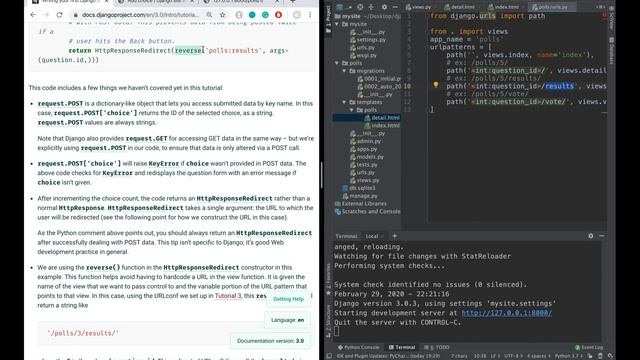Click the tool window toggle icon in status bar
The image size is (640, 360).
pyautogui.click(x=329, y=356)
